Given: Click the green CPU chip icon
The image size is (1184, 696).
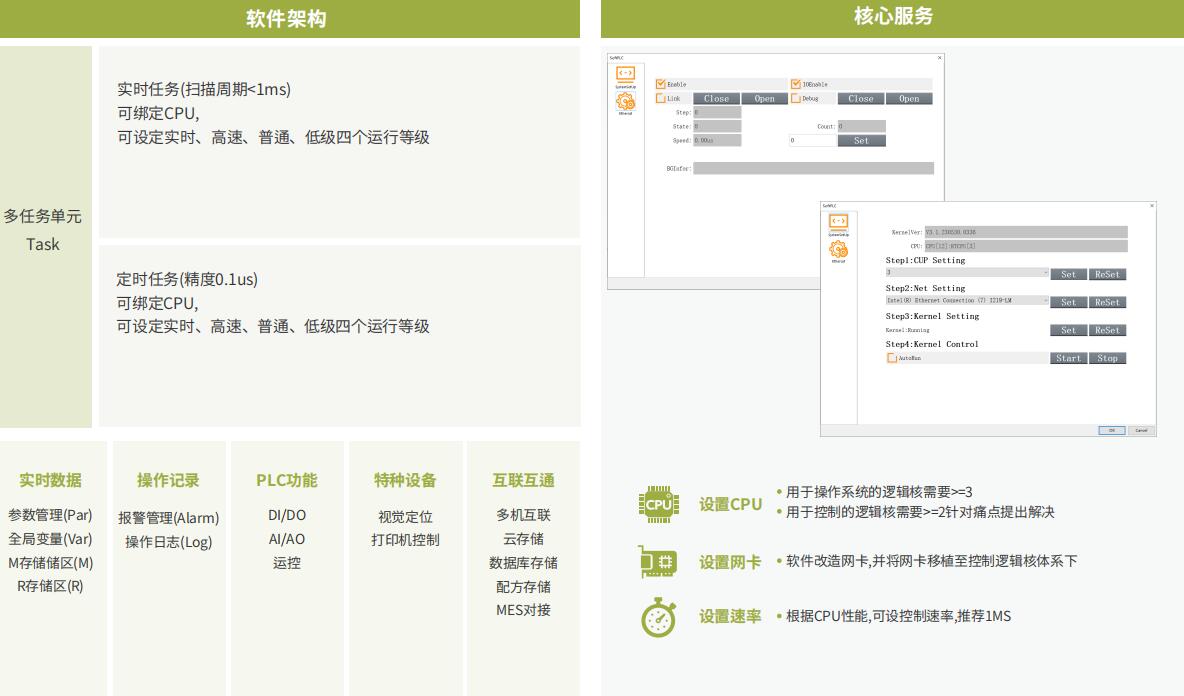Looking at the screenshot, I should (658, 504).
